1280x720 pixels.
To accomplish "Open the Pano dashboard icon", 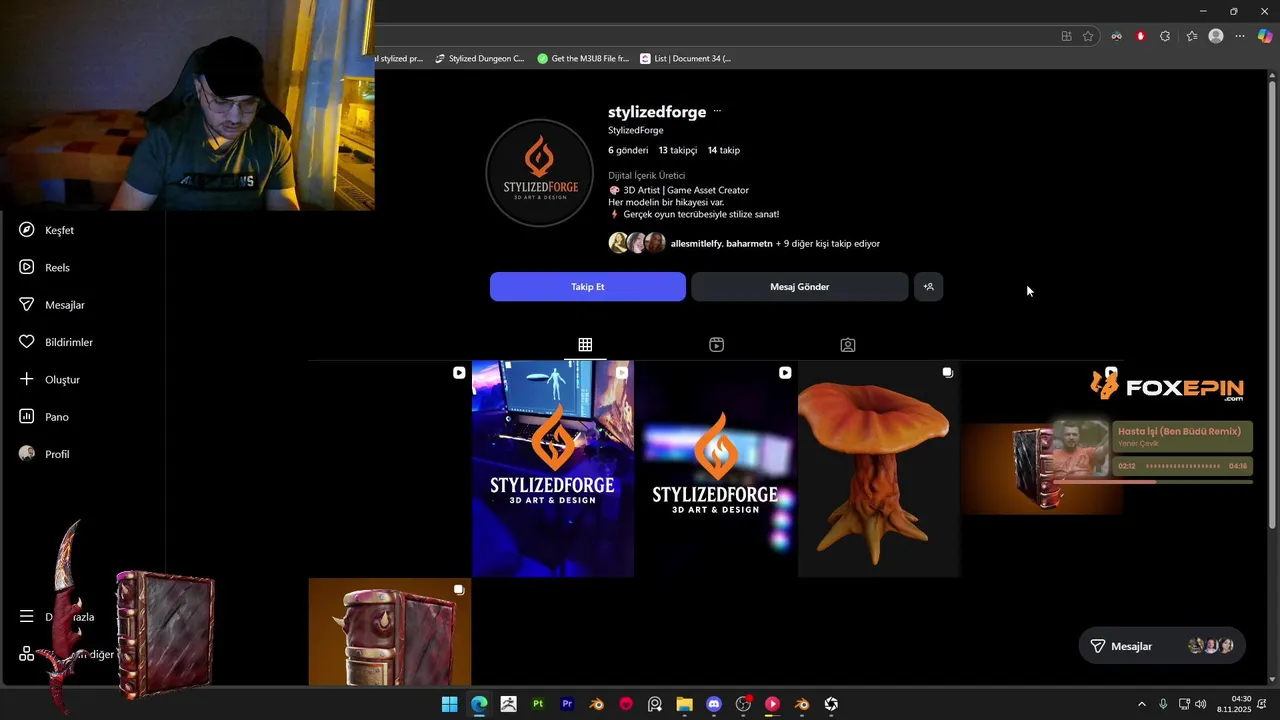I will pos(27,416).
